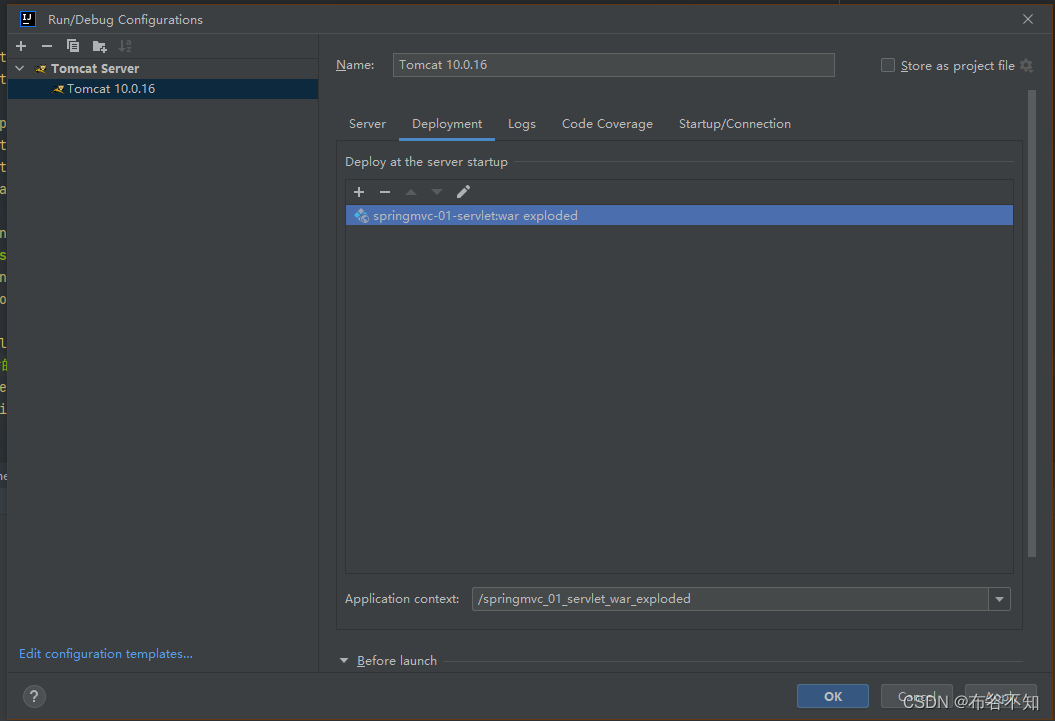
Task: Open the Startup/Connection tab
Action: (x=735, y=124)
